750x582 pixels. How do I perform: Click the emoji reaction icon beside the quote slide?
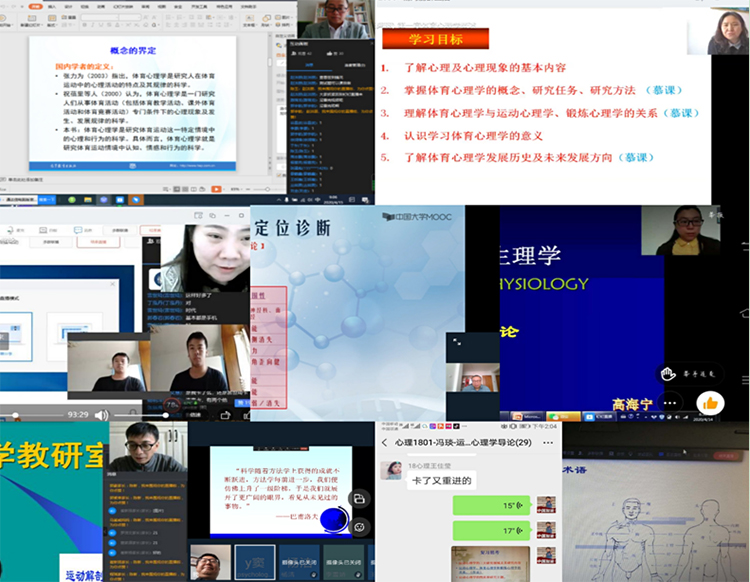coord(359,526)
